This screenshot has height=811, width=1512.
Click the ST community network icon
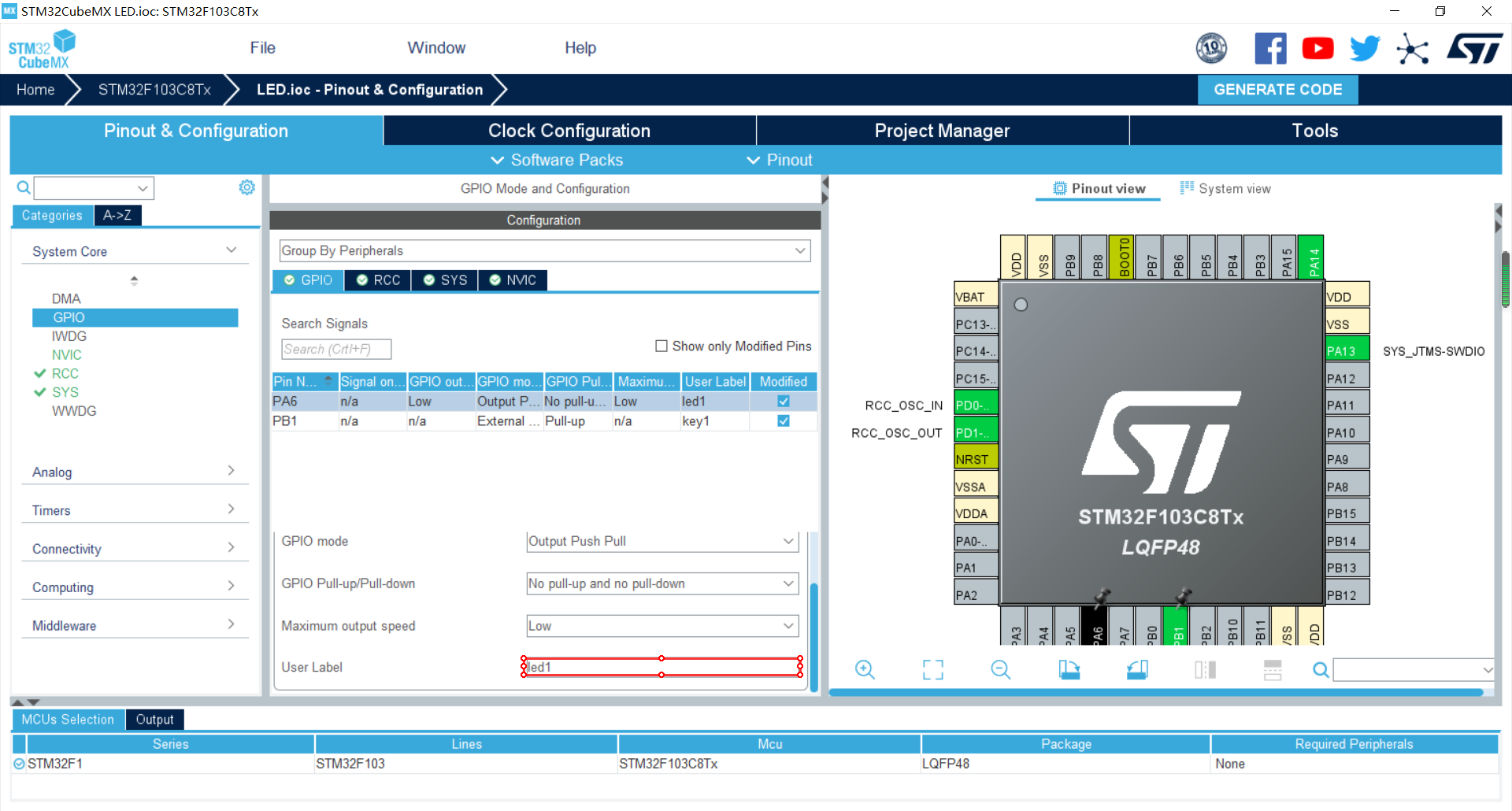point(1412,50)
